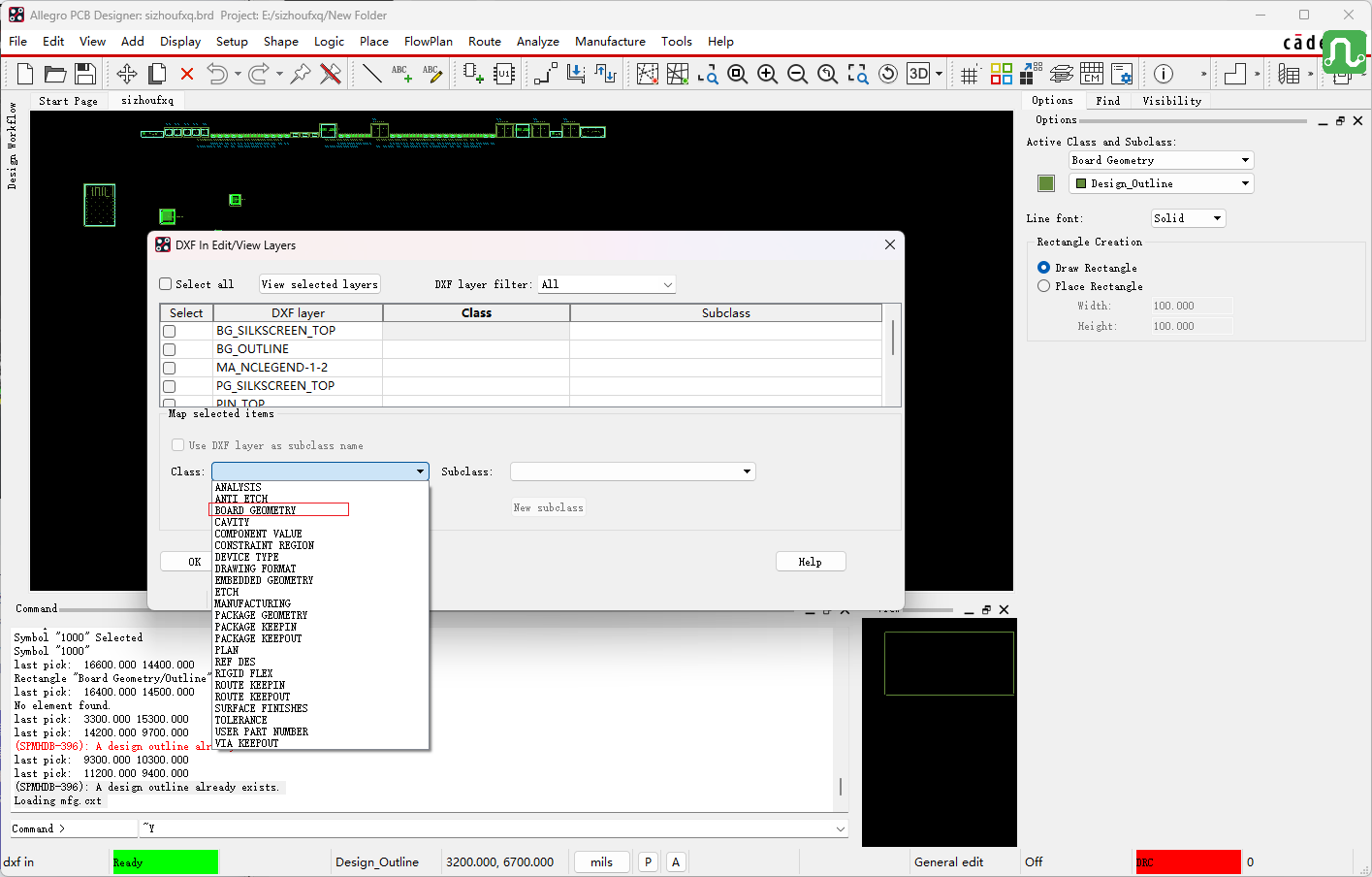
Task: Open the Route menu
Action: point(485,41)
